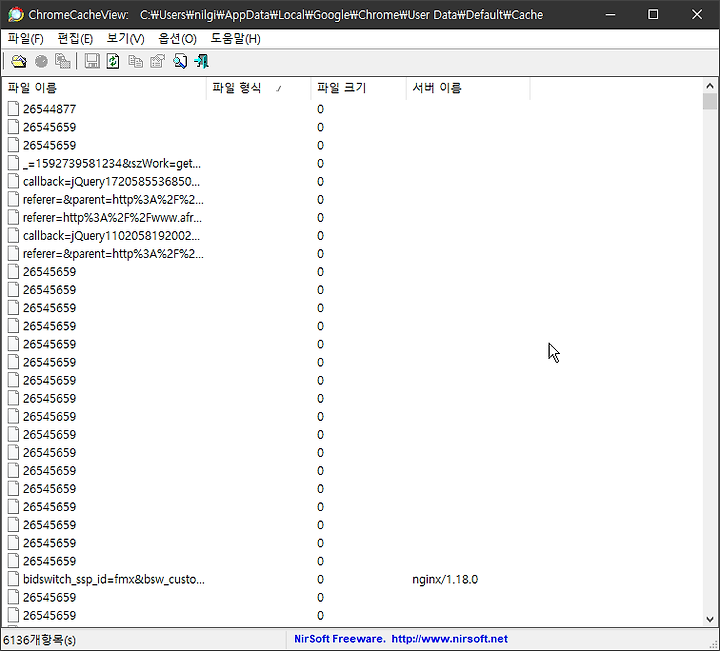Click the scrollbar up arrow
The height and width of the screenshot is (651, 720).
click(x=710, y=86)
